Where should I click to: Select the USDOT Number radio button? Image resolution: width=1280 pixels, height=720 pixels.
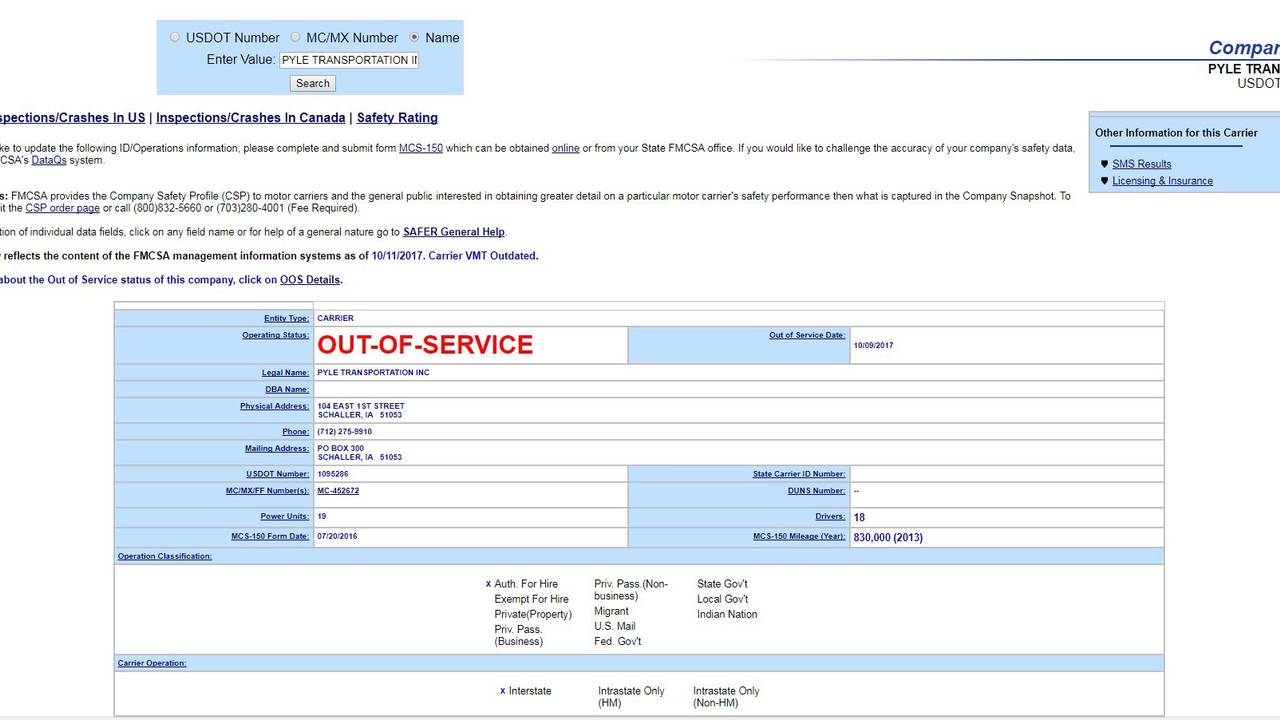(x=175, y=37)
